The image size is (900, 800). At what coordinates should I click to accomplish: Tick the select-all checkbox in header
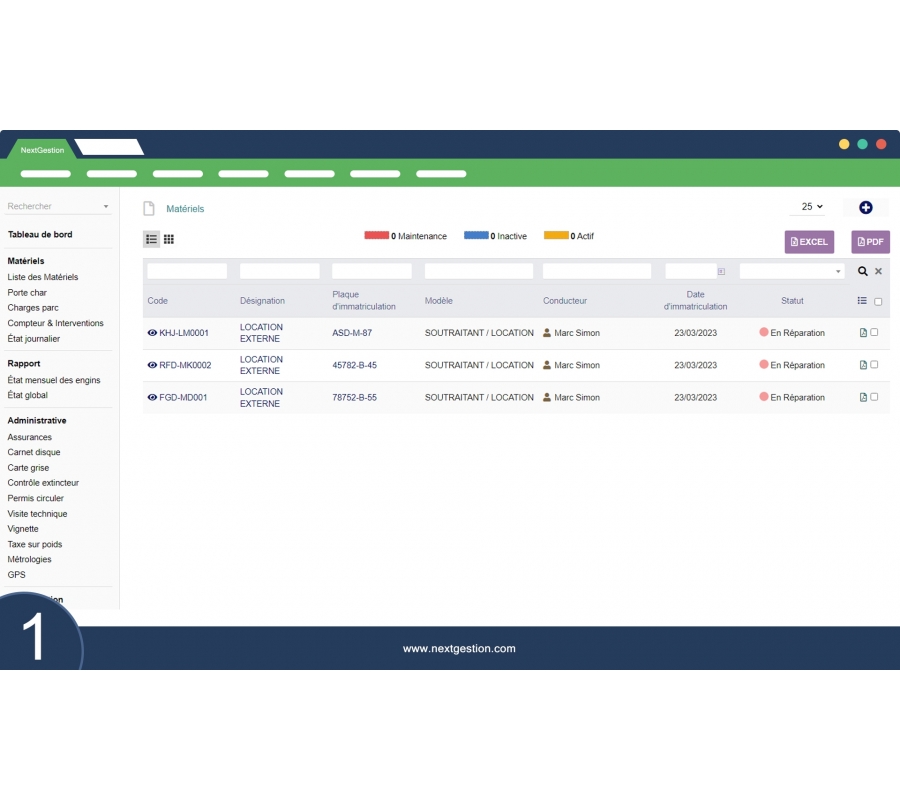[x=878, y=301]
